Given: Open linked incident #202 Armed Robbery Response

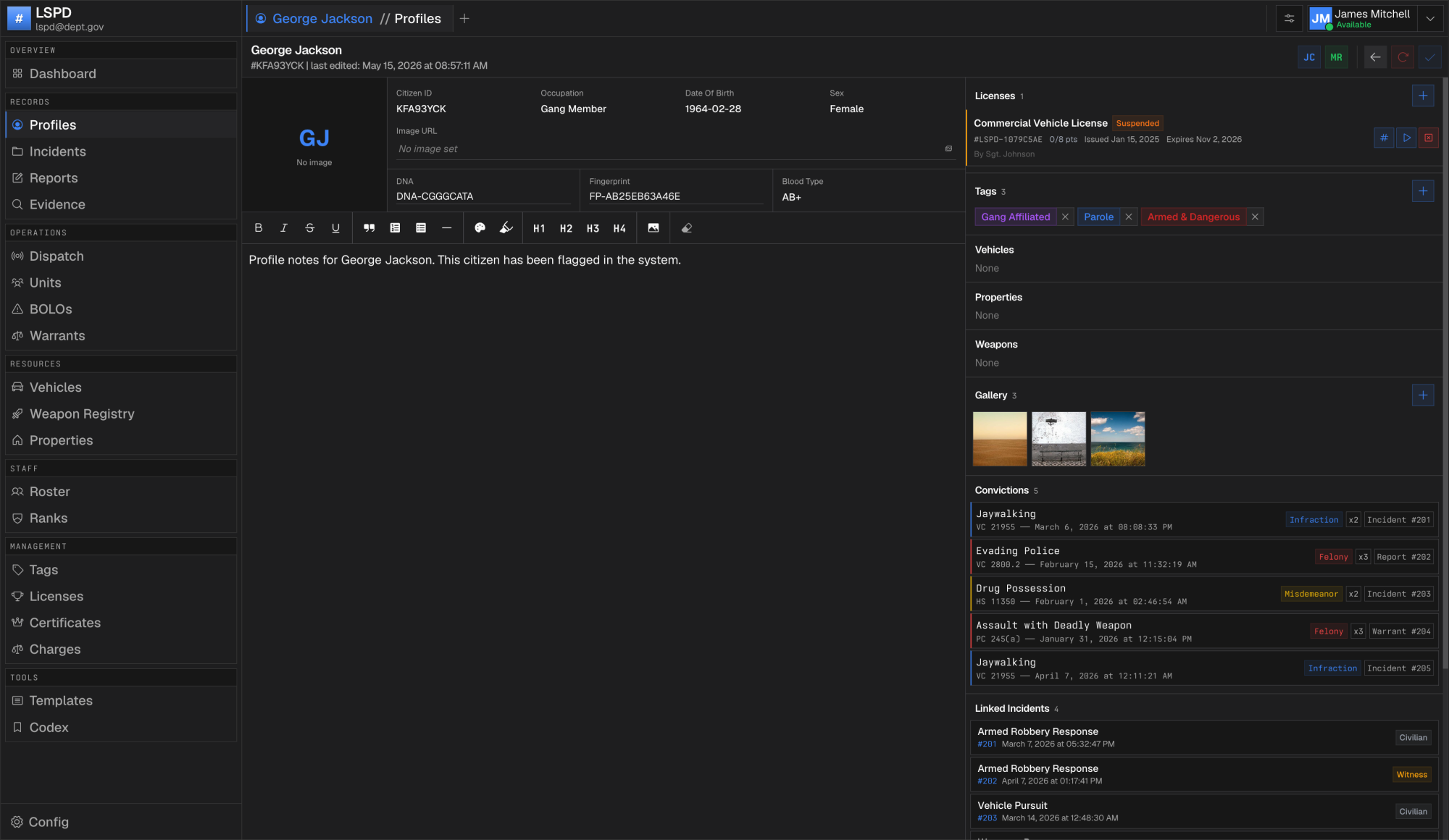Looking at the screenshot, I should (x=1203, y=775).
